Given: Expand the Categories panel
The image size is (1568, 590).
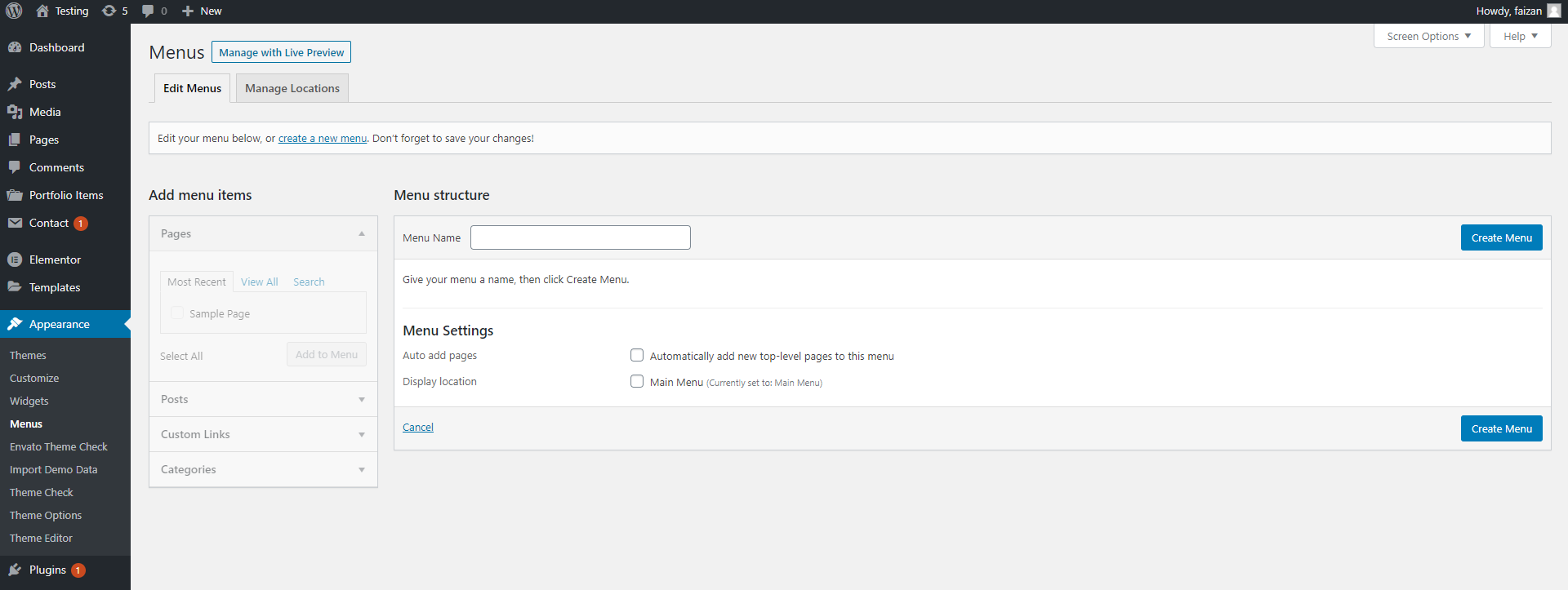Looking at the screenshot, I should (x=263, y=469).
